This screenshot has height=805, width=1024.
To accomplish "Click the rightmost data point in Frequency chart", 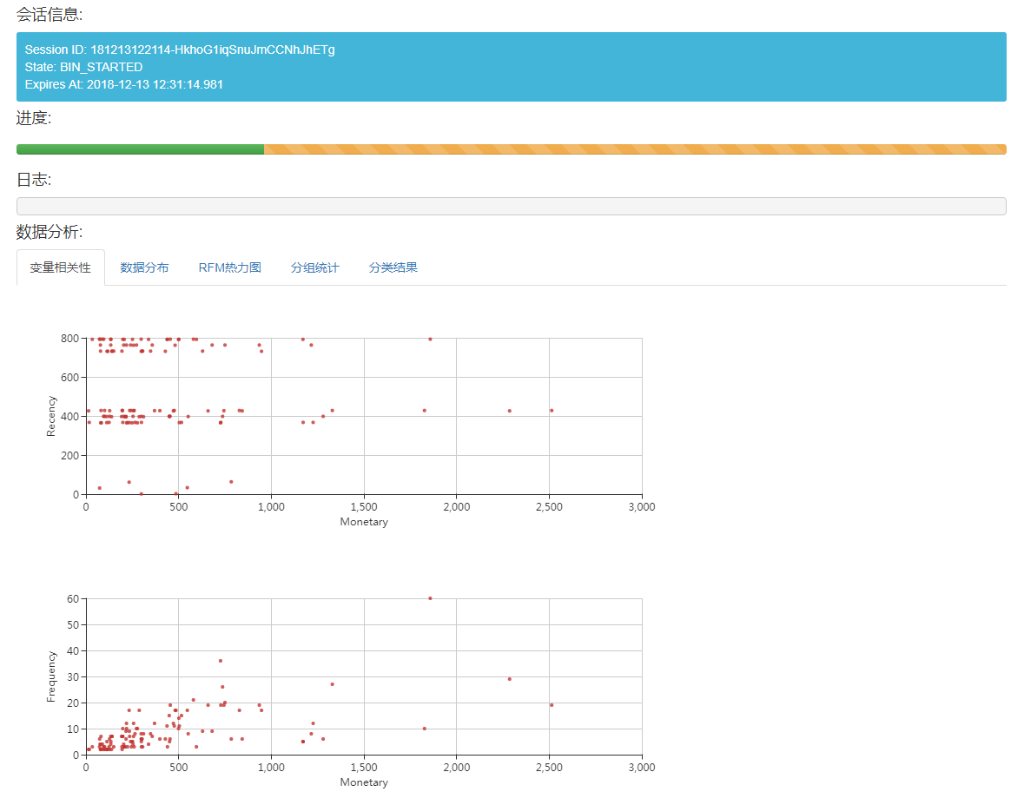I will pos(551,705).
